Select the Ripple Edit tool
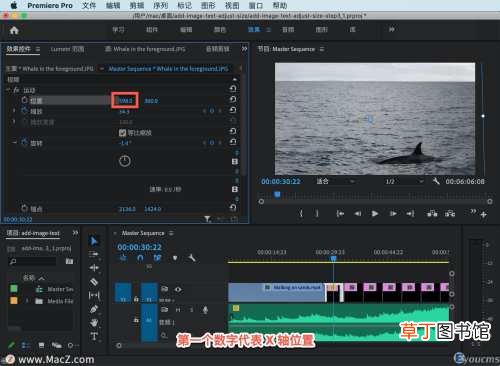This screenshot has height=366, width=500. click(x=94, y=268)
